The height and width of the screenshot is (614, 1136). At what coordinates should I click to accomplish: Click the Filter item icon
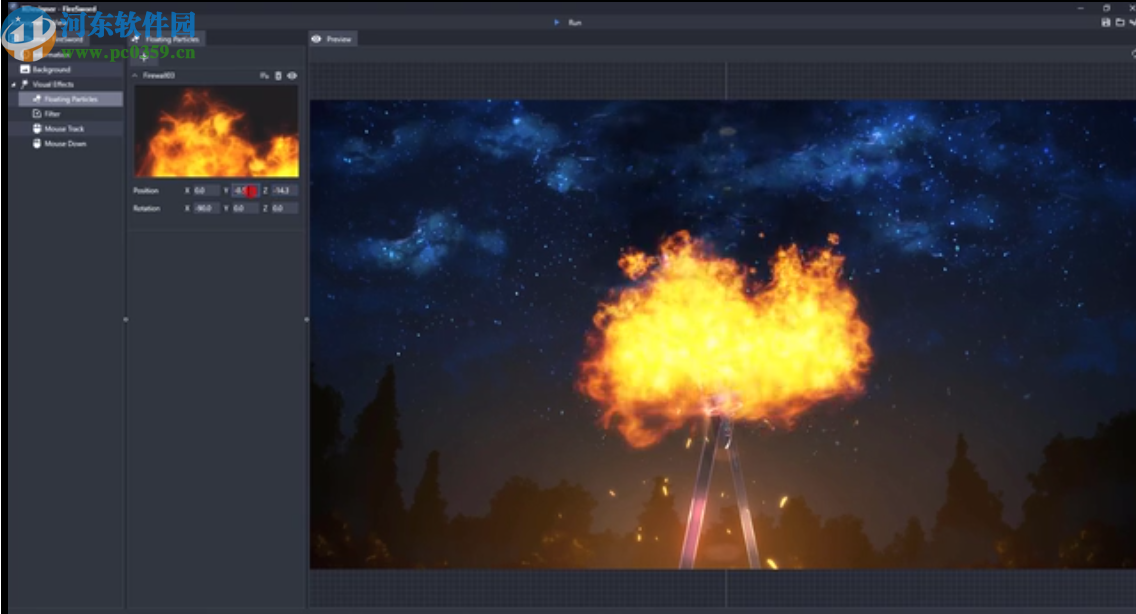[x=37, y=114]
